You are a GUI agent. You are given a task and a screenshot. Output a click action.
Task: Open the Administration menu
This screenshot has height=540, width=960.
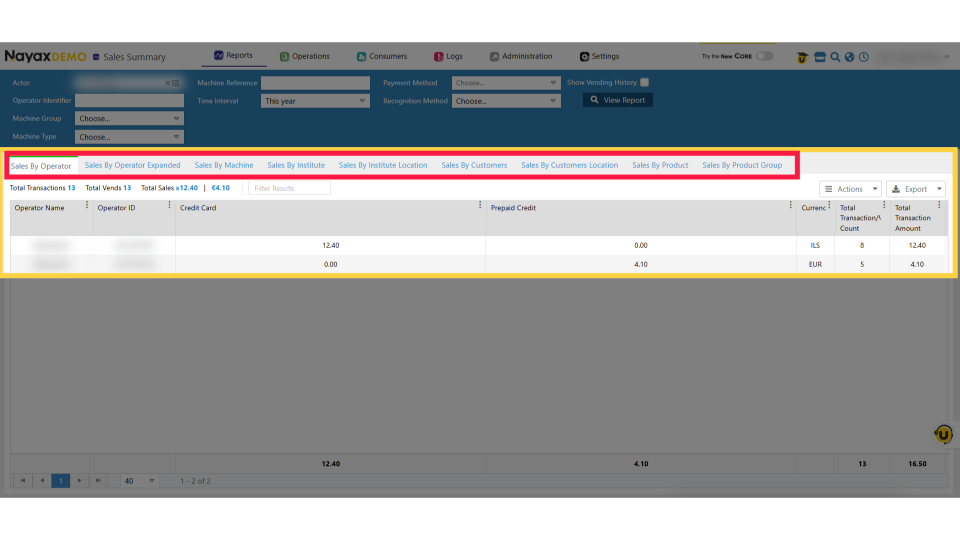(521, 56)
